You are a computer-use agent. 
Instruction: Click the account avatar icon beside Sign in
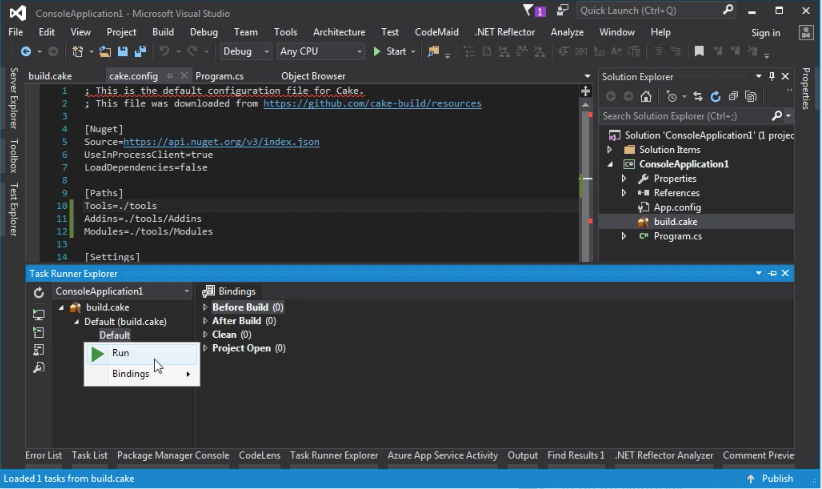tap(806, 32)
